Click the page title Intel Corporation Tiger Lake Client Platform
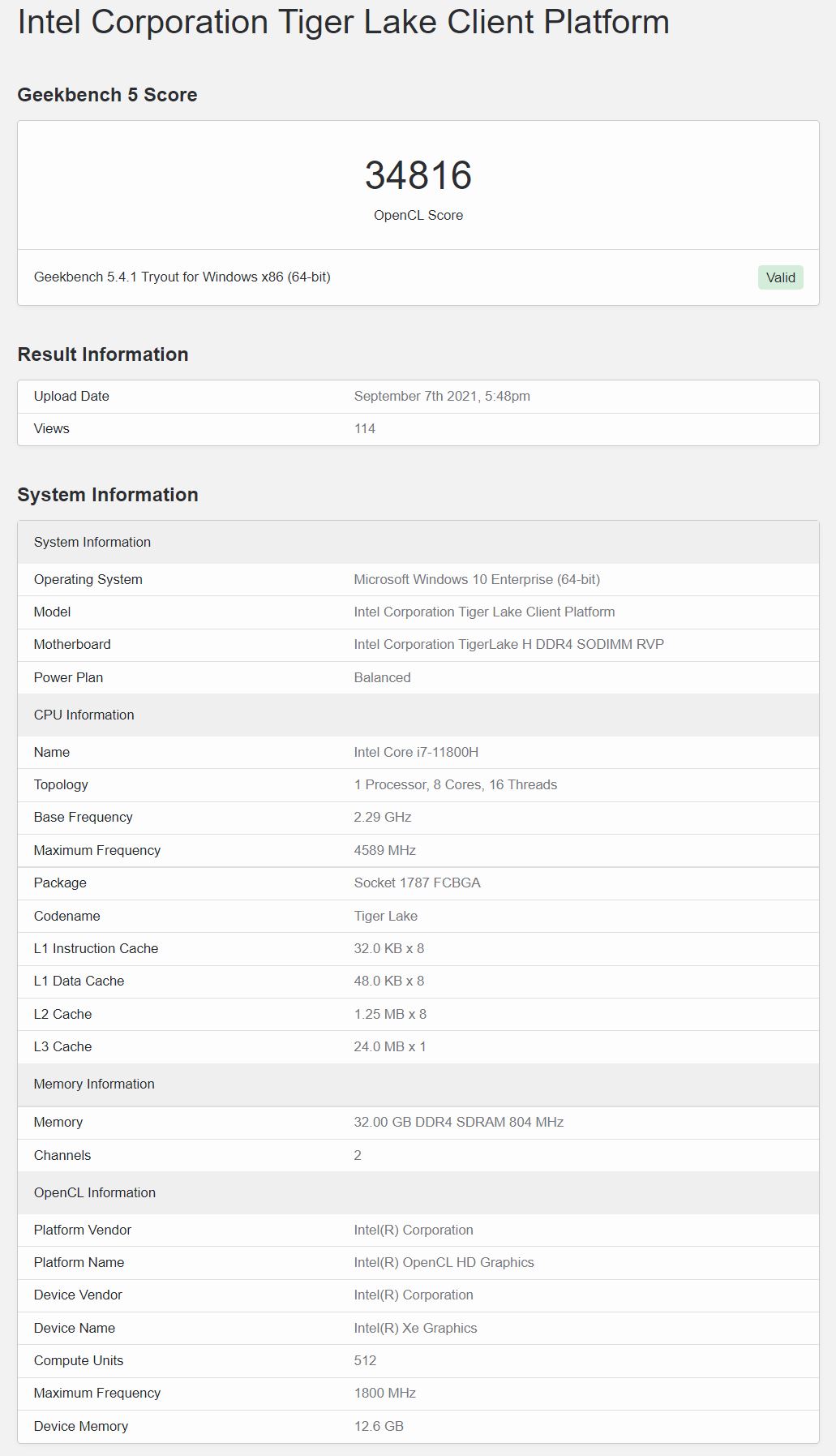The height and width of the screenshot is (1456, 836). pos(344,22)
